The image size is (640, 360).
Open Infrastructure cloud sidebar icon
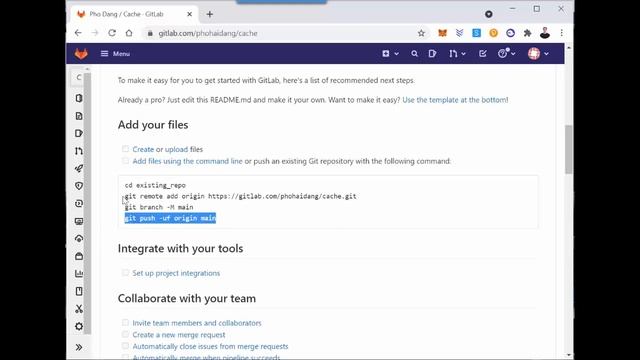click(79, 239)
